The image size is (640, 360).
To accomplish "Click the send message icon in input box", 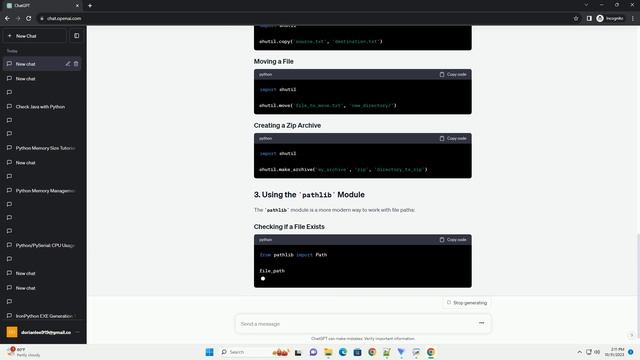I will [x=481, y=323].
